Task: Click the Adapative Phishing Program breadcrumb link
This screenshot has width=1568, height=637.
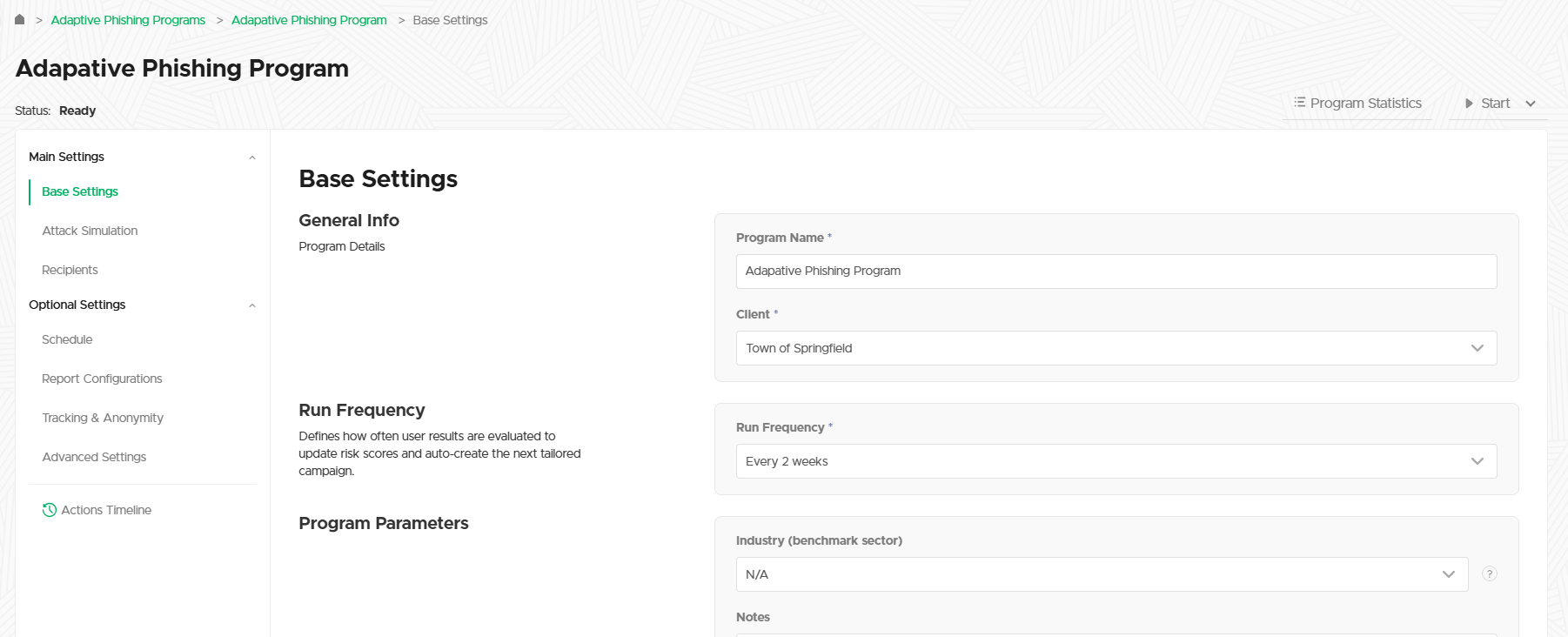Action: (309, 20)
